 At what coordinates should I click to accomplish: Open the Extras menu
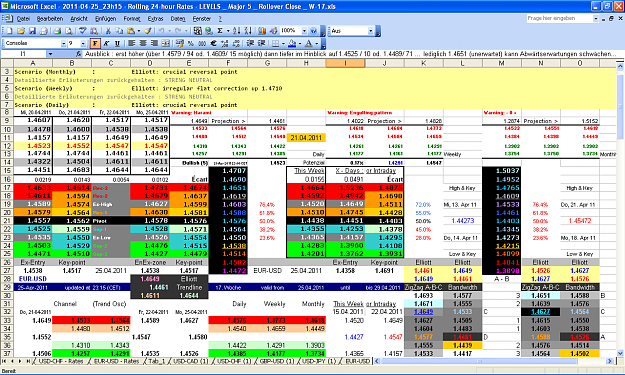coord(155,18)
